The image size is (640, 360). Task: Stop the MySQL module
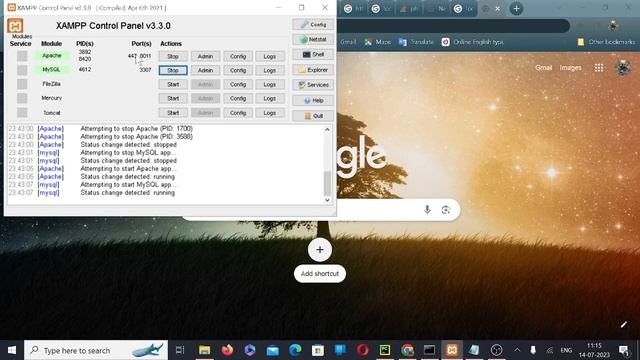[173, 70]
